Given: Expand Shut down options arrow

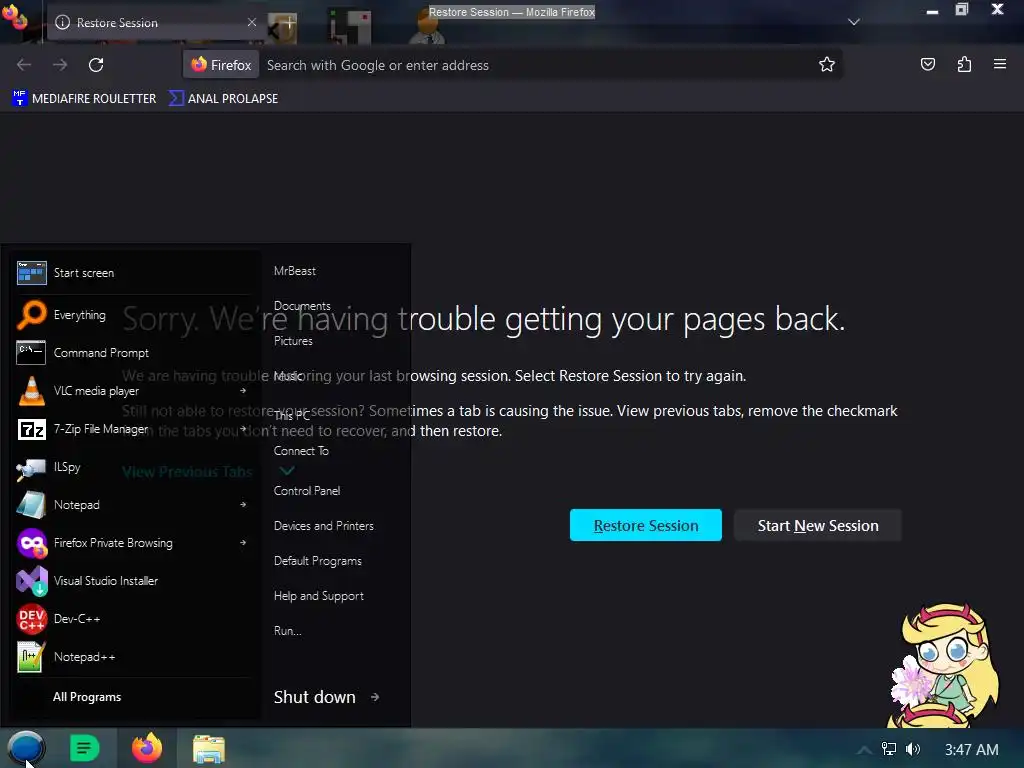Looking at the screenshot, I should pos(375,697).
